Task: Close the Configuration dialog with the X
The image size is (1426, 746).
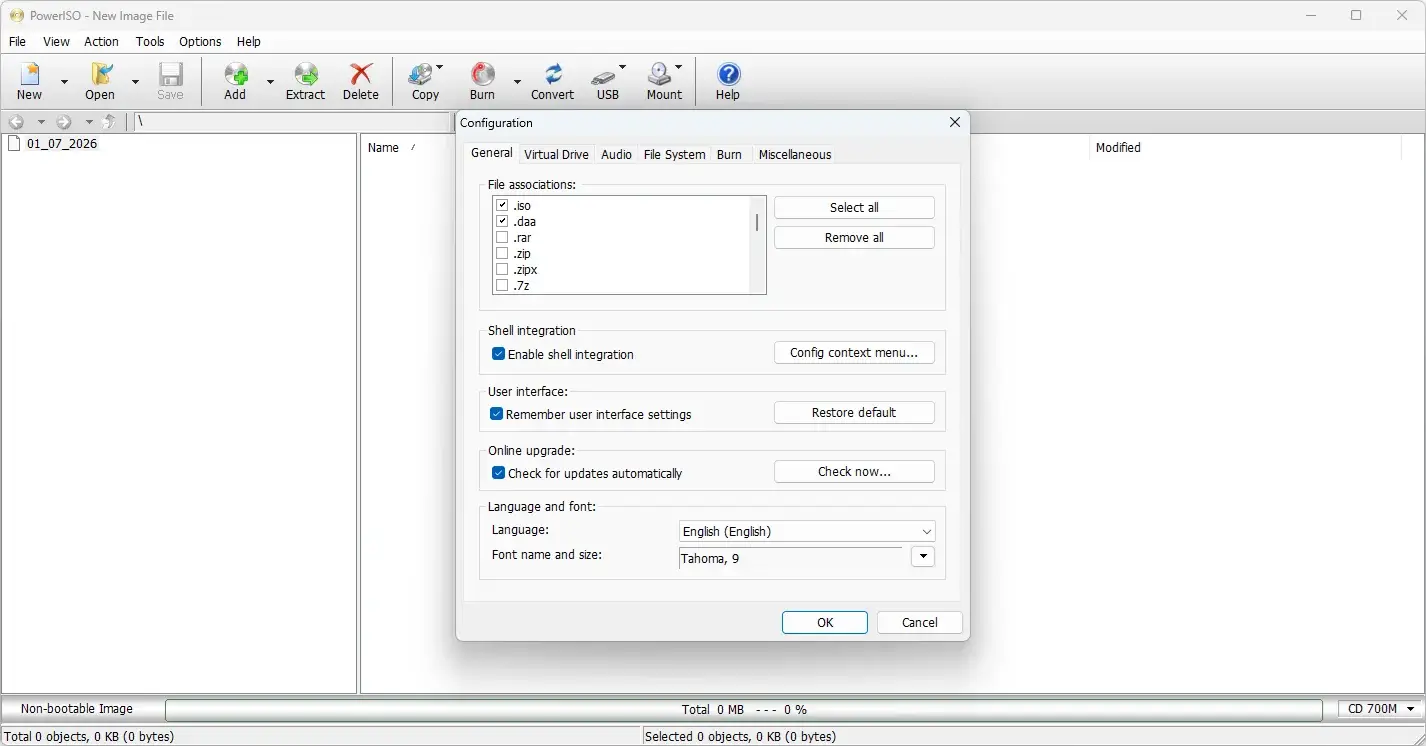Action: coord(954,122)
